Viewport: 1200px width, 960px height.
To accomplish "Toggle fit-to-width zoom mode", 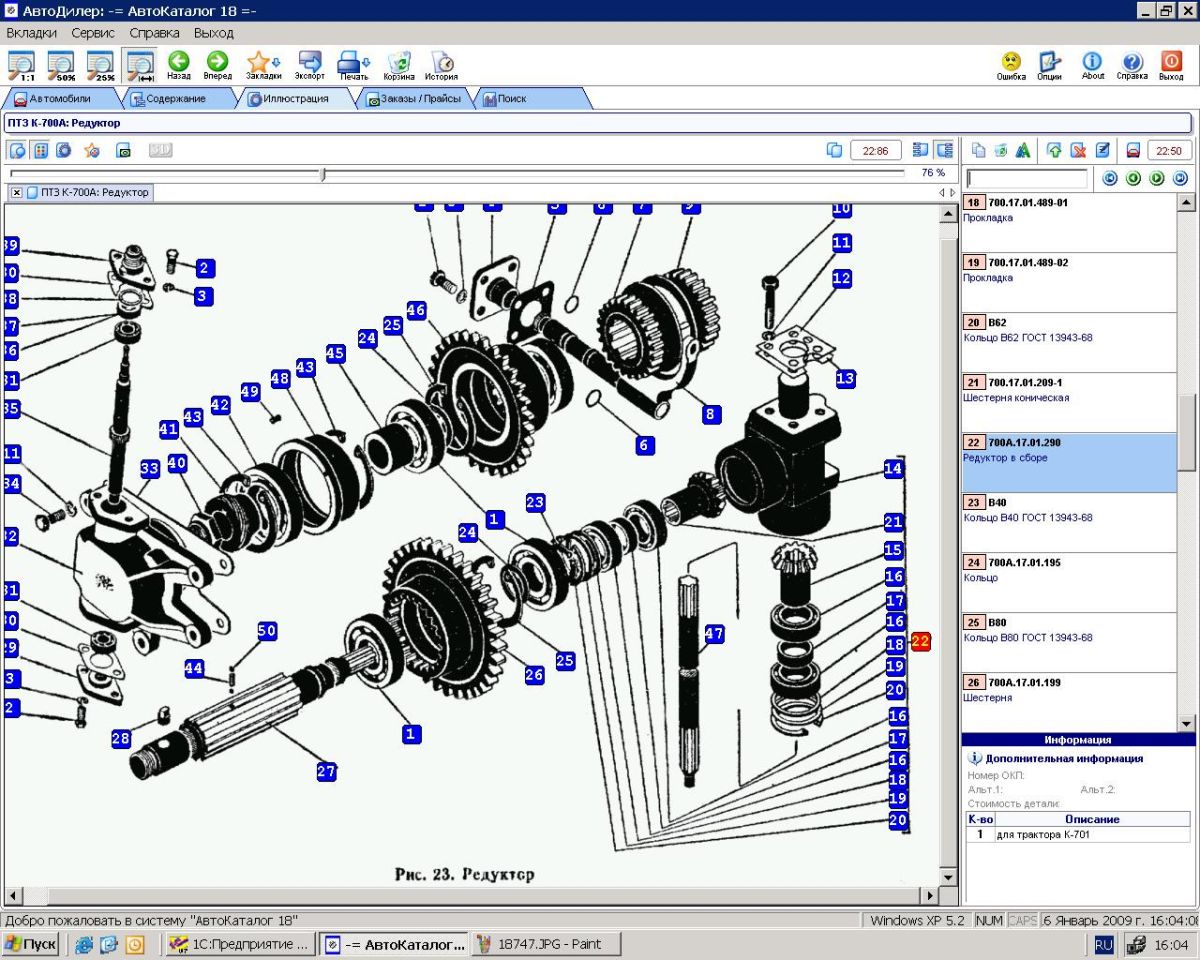I will [139, 65].
